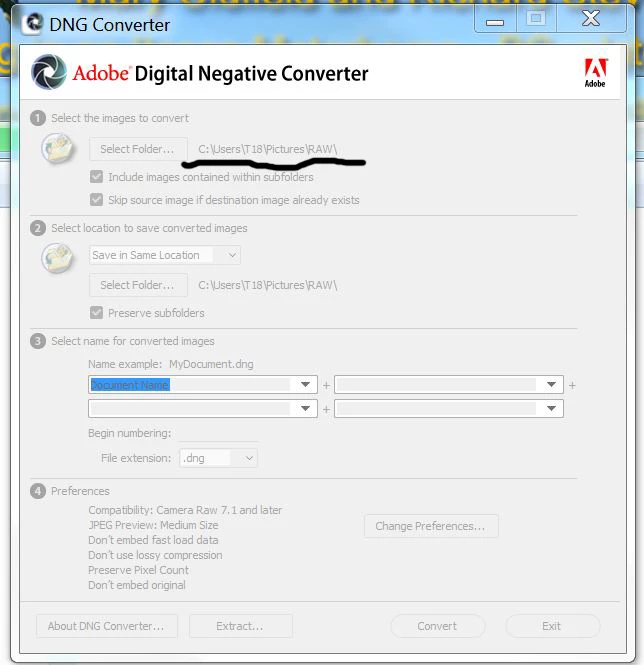Click Preserve Pixel Count text
644x665 pixels.
[x=138, y=570]
